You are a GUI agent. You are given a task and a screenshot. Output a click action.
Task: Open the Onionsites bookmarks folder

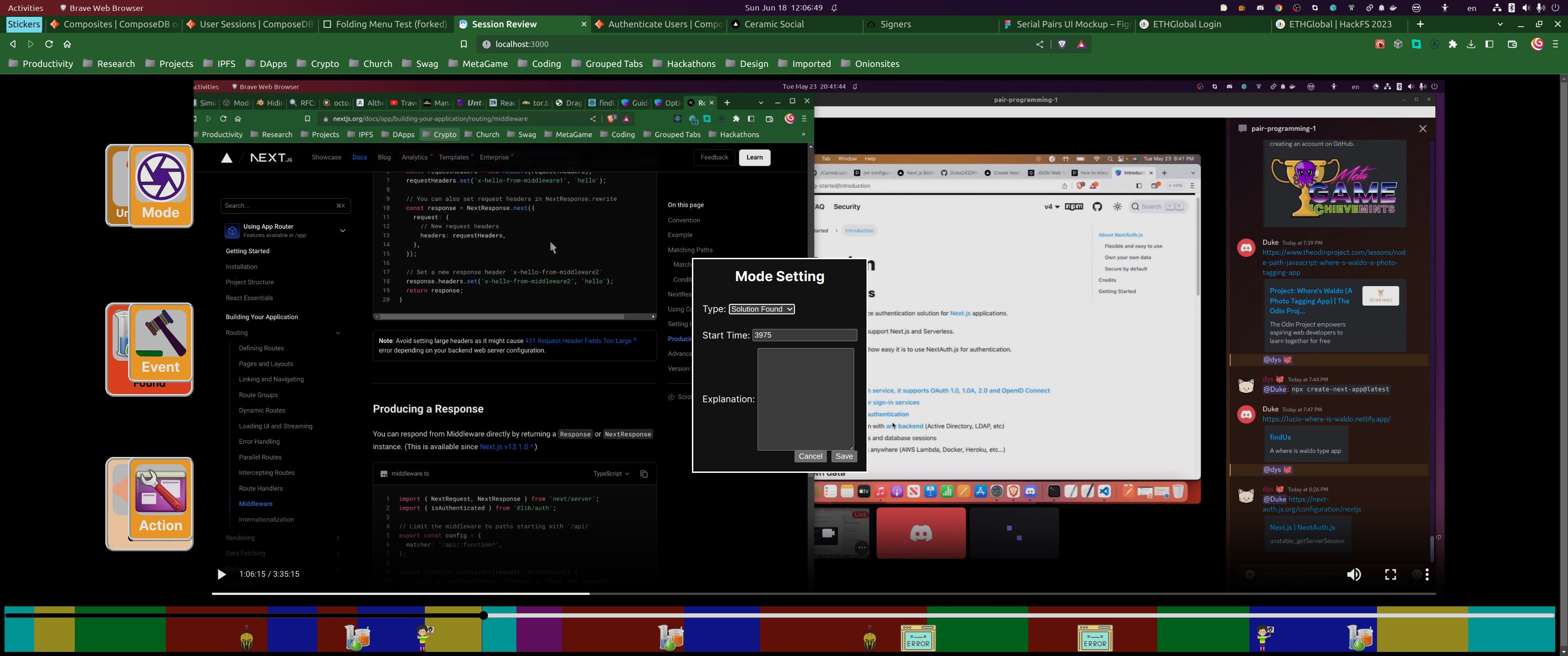click(x=870, y=64)
